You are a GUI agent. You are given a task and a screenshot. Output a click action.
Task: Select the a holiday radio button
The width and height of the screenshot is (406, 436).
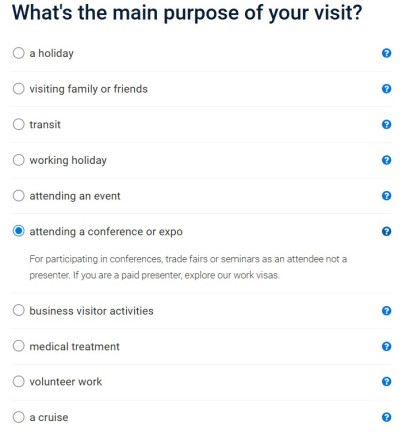[19, 53]
